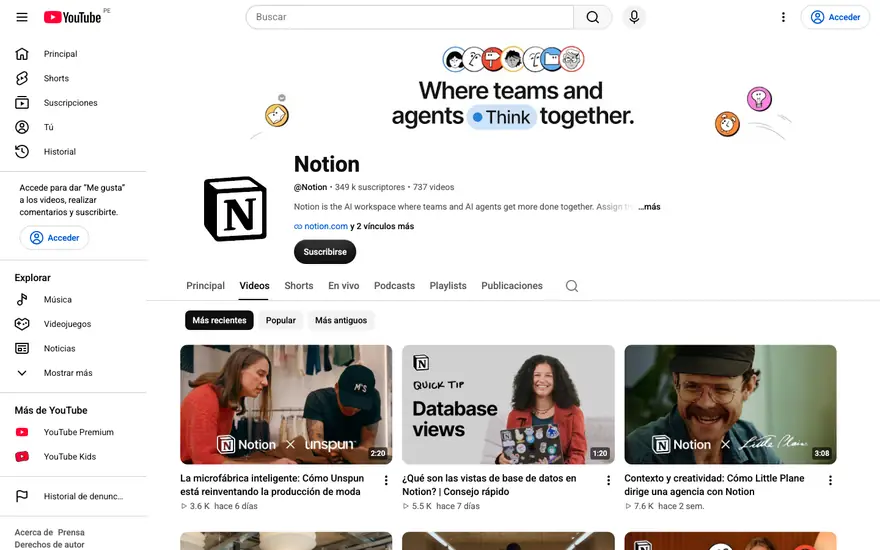Select the Más antiguos filter chip
Screen dimensions: 880x550
pos(341,320)
